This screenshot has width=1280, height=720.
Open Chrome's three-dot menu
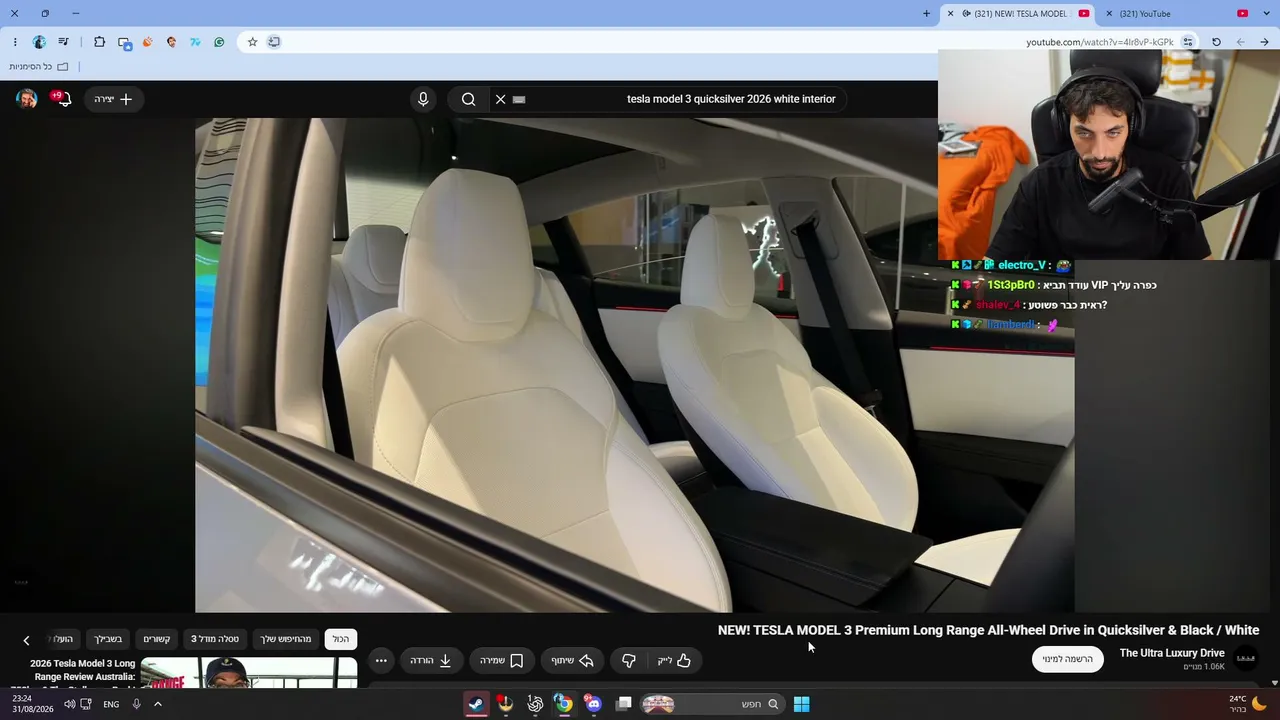(15, 42)
